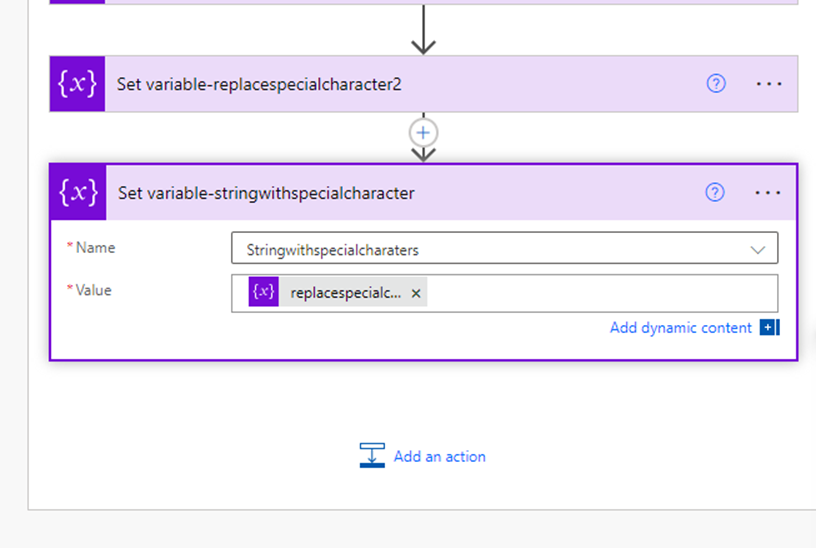
Task: Select the Stringwithspecialcharaters text in Name field
Action: 333,249
